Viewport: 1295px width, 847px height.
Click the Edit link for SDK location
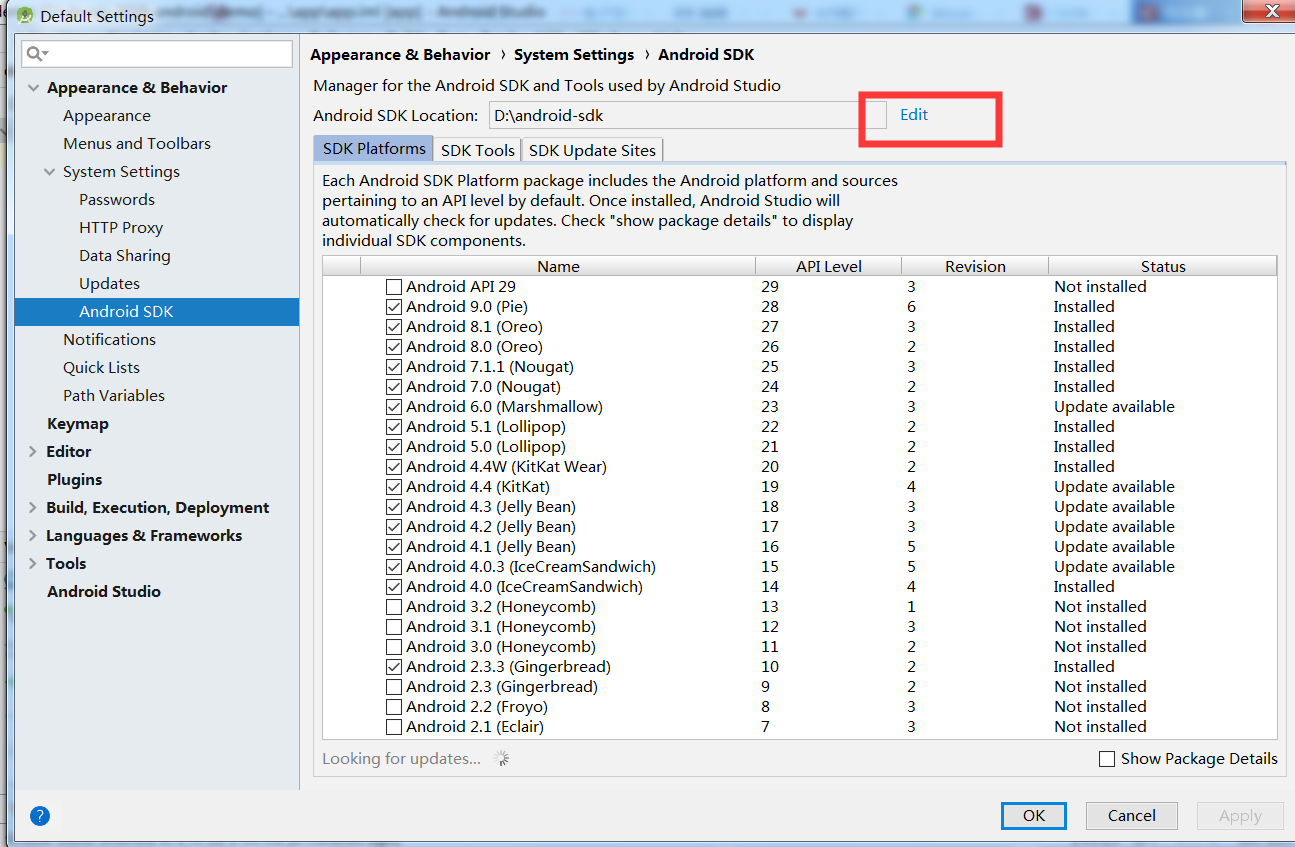point(914,115)
